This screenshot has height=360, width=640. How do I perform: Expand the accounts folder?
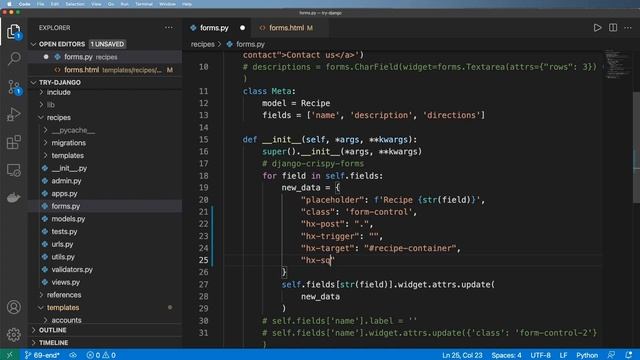(x=66, y=320)
